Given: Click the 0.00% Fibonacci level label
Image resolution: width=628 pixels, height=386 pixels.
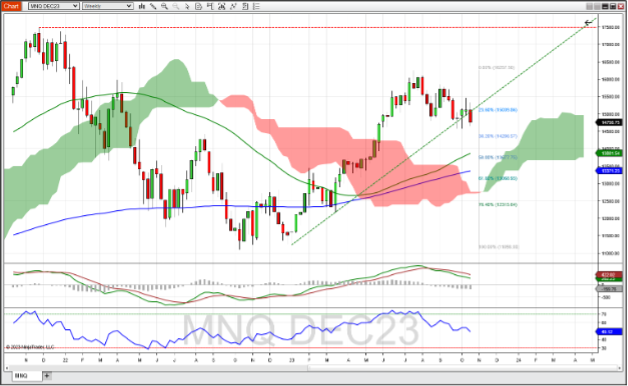Looking at the screenshot, I should [x=497, y=68].
